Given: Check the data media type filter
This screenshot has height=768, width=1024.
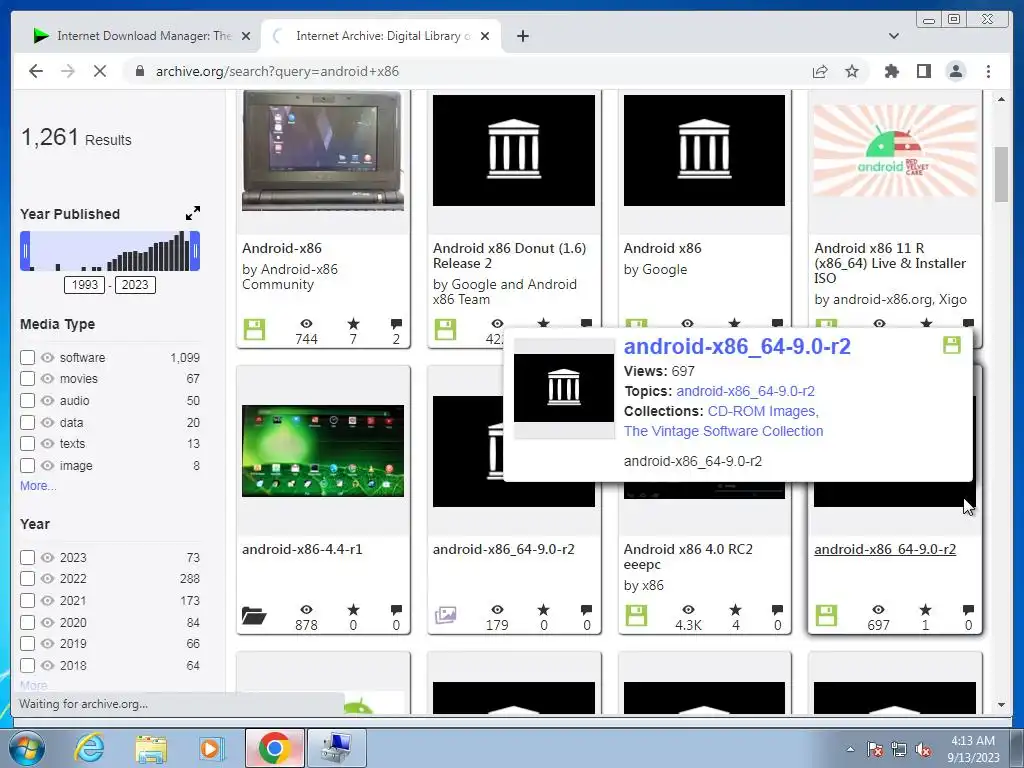Looking at the screenshot, I should tap(27, 423).
